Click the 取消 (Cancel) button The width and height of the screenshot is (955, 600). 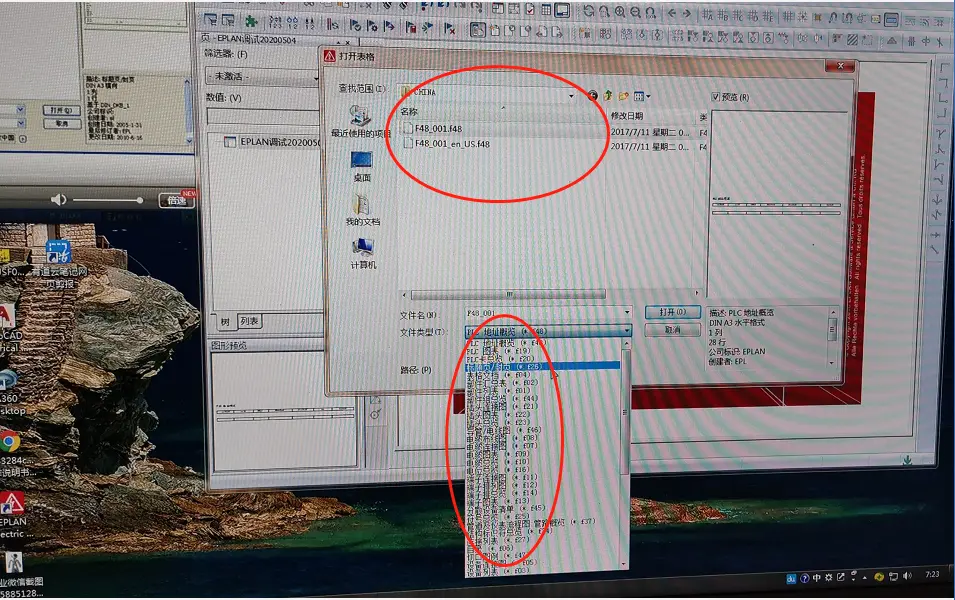(x=672, y=330)
